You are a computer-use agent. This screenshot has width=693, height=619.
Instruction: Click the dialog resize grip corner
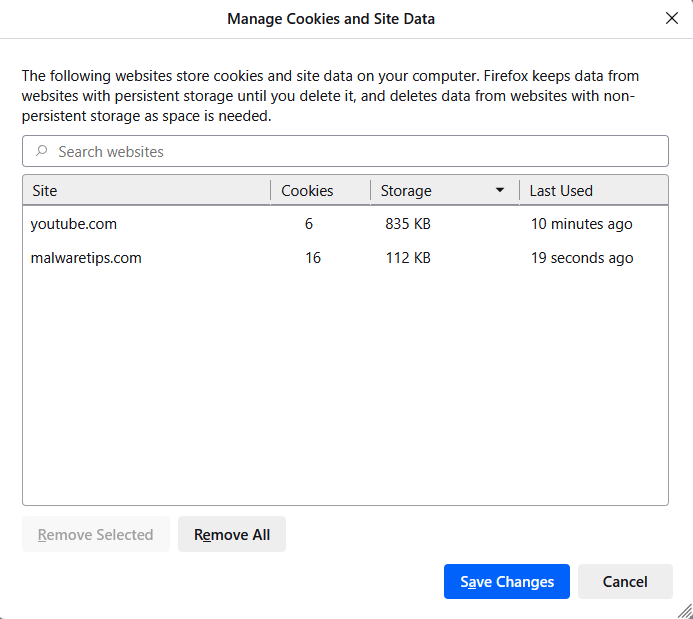pyautogui.click(x=685, y=611)
